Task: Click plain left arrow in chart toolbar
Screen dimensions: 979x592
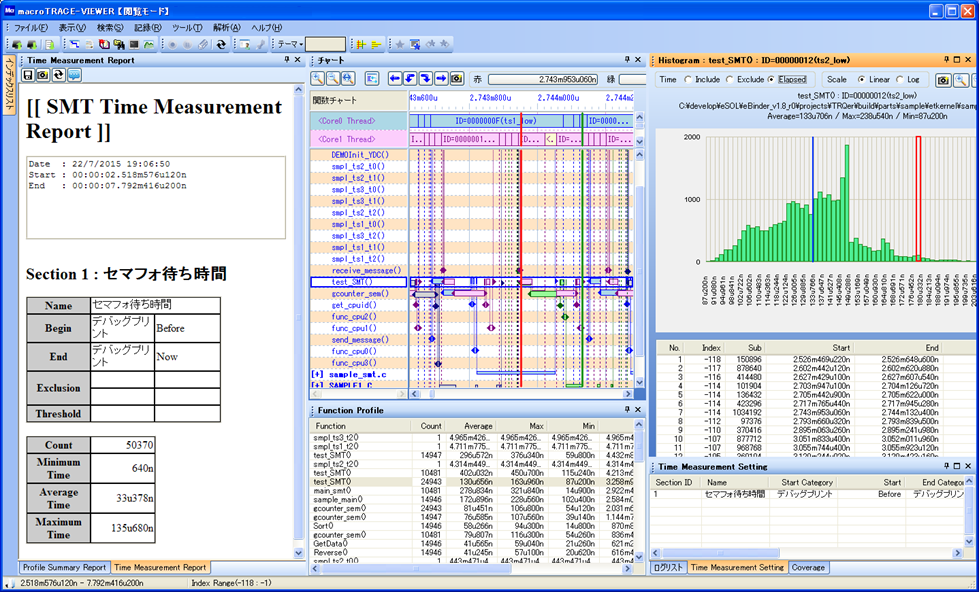Action: [x=395, y=79]
